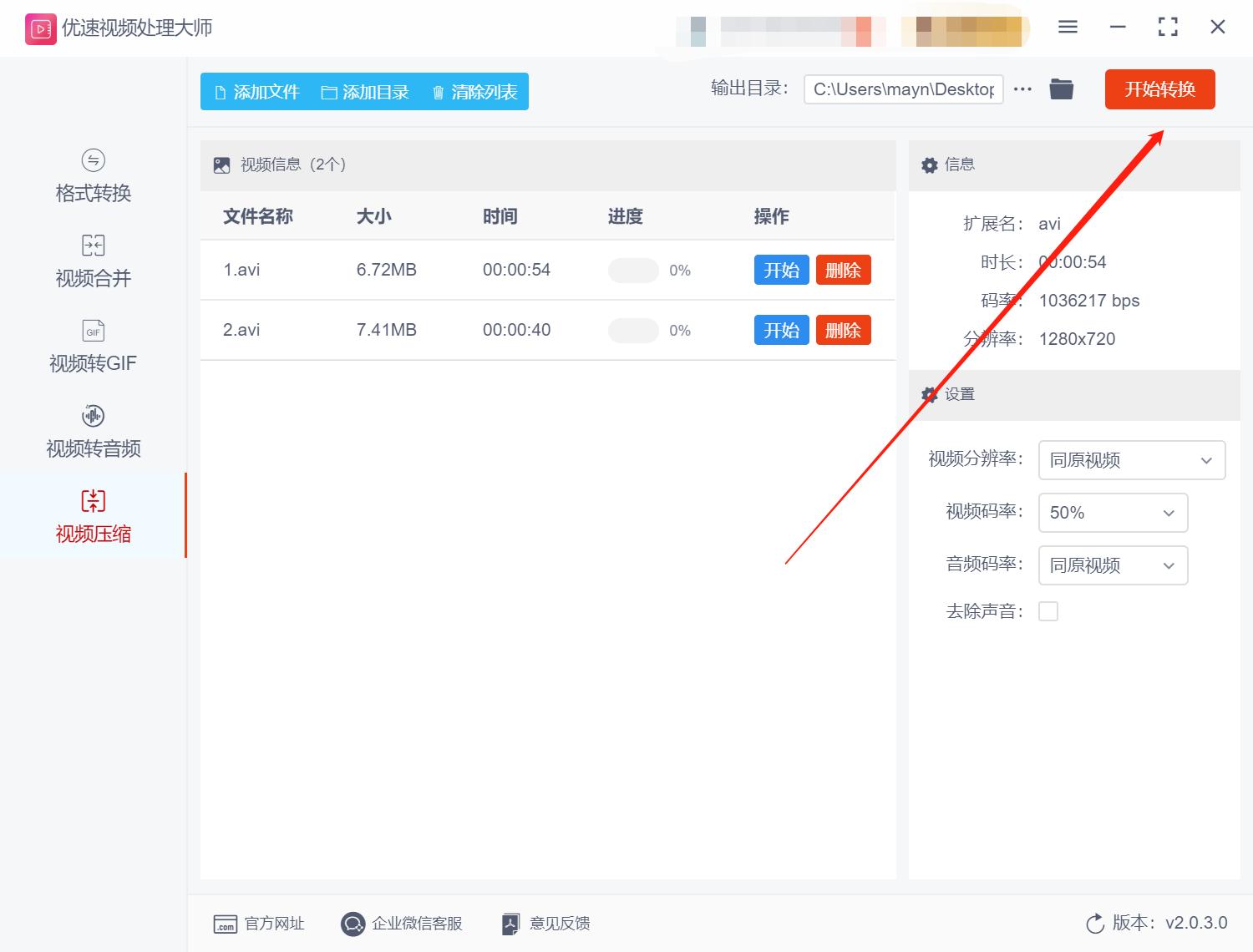Open the hamburger menu in title bar
The height and width of the screenshot is (952, 1253).
[x=1067, y=27]
